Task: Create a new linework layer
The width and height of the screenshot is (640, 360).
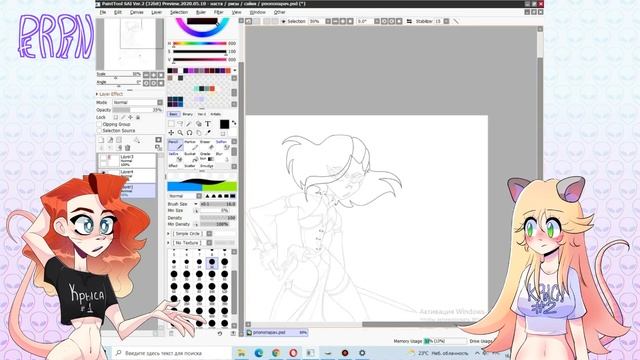Action: (110, 140)
